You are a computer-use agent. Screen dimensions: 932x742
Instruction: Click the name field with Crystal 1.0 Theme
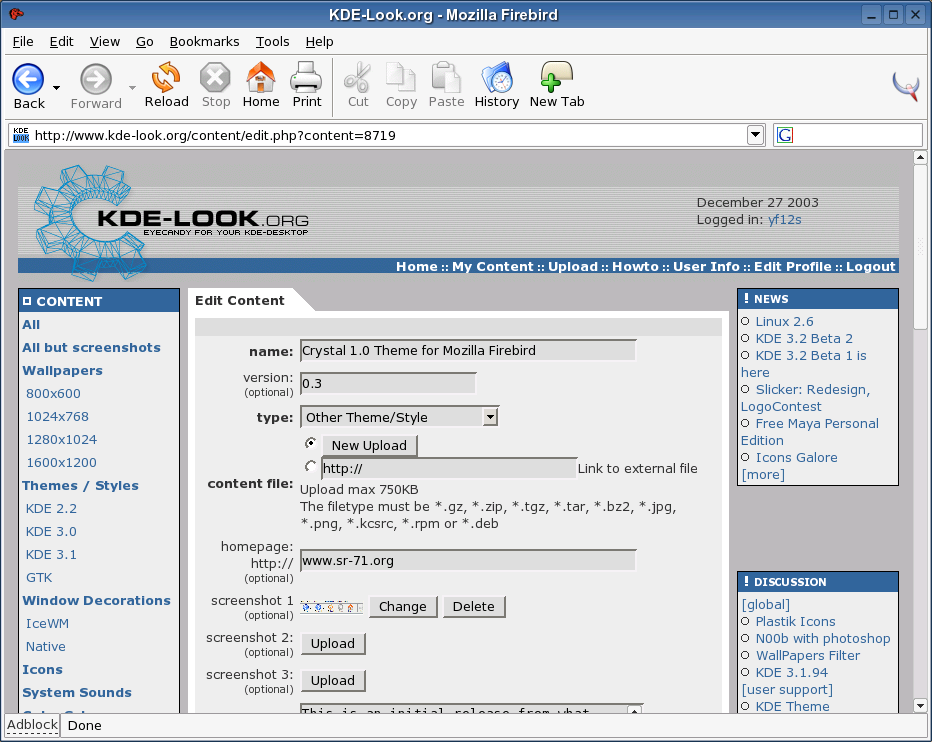click(468, 350)
